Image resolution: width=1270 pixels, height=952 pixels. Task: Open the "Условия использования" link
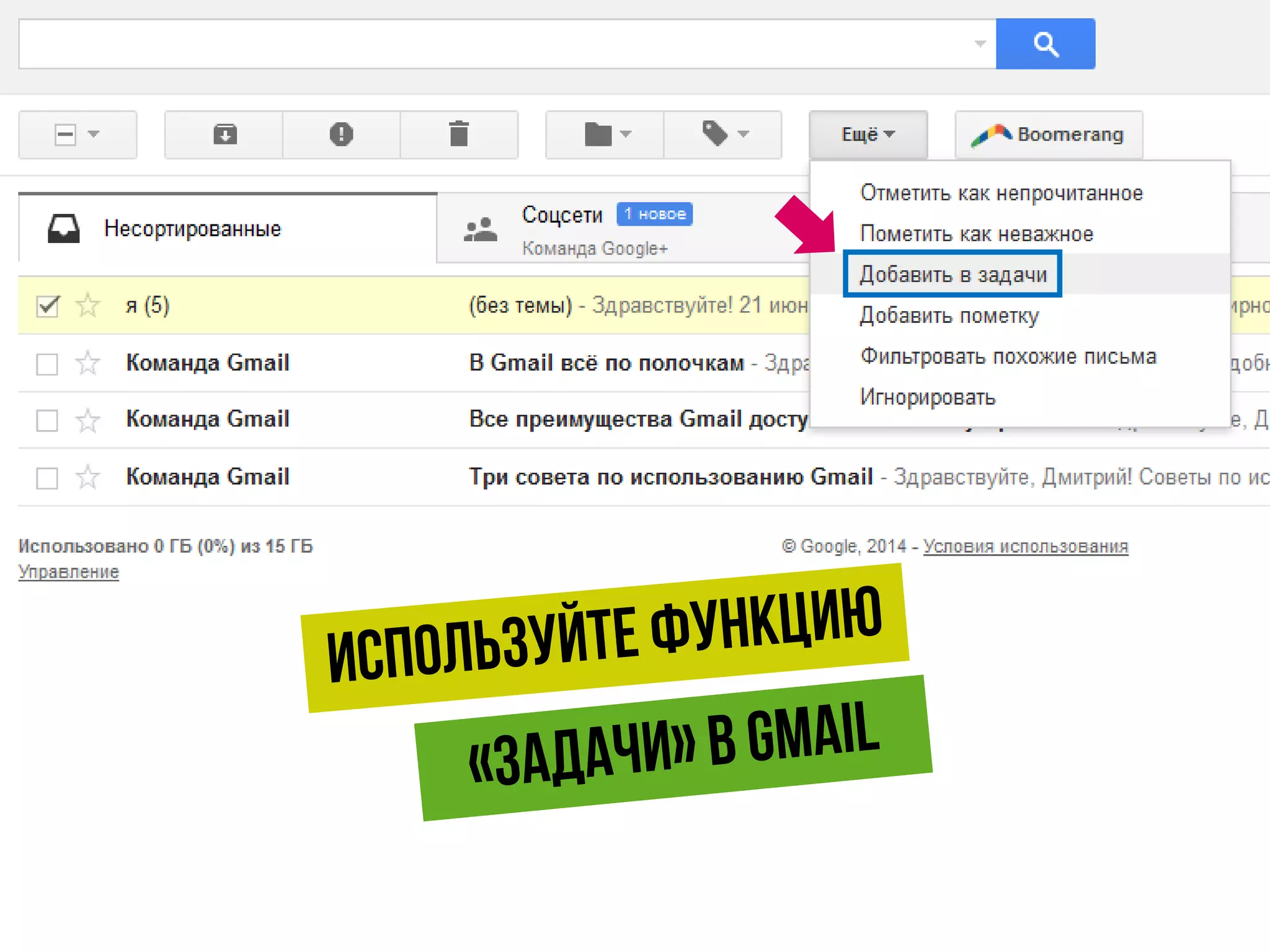point(1025,546)
